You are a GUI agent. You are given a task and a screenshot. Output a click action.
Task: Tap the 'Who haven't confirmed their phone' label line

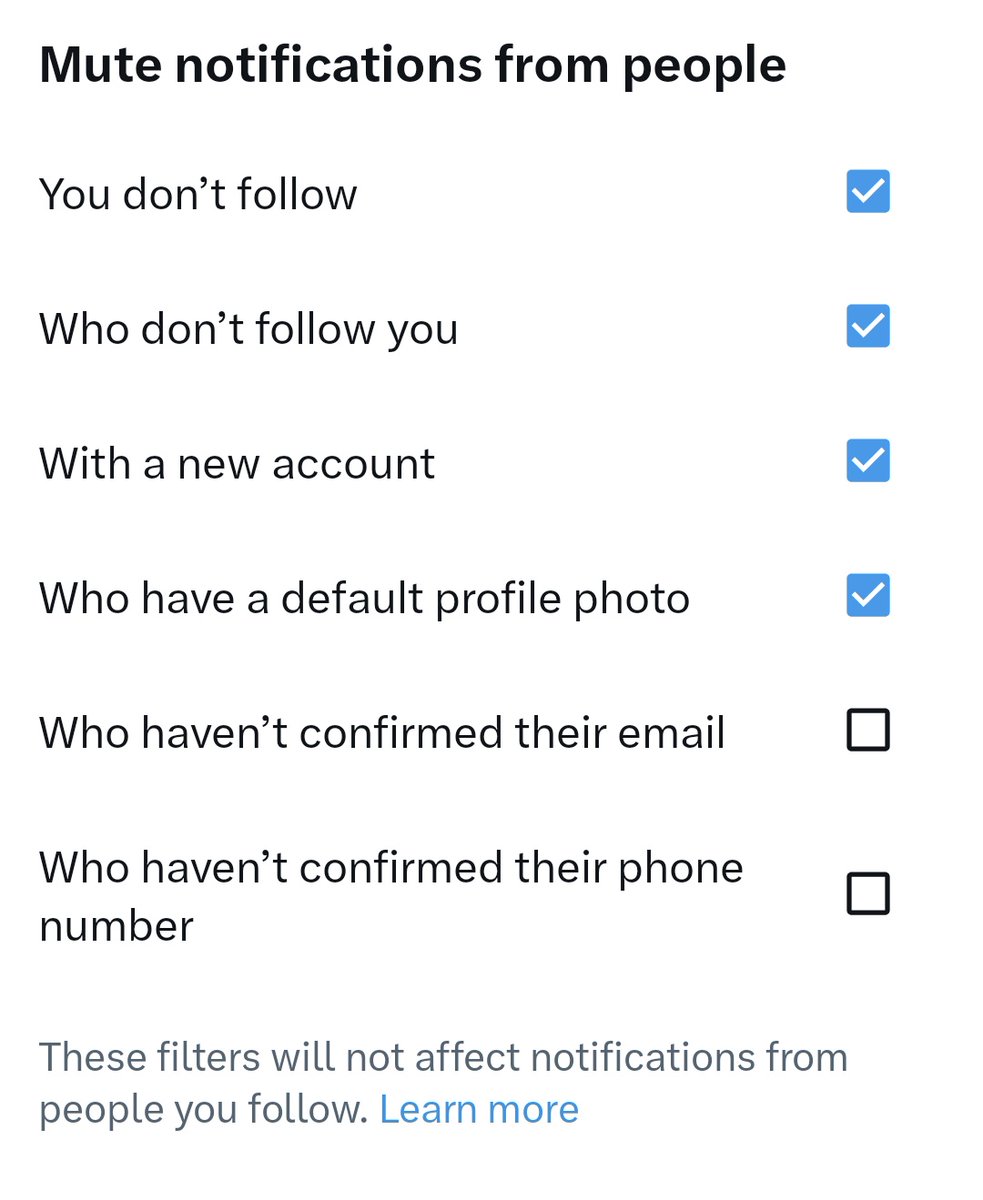tap(391, 867)
